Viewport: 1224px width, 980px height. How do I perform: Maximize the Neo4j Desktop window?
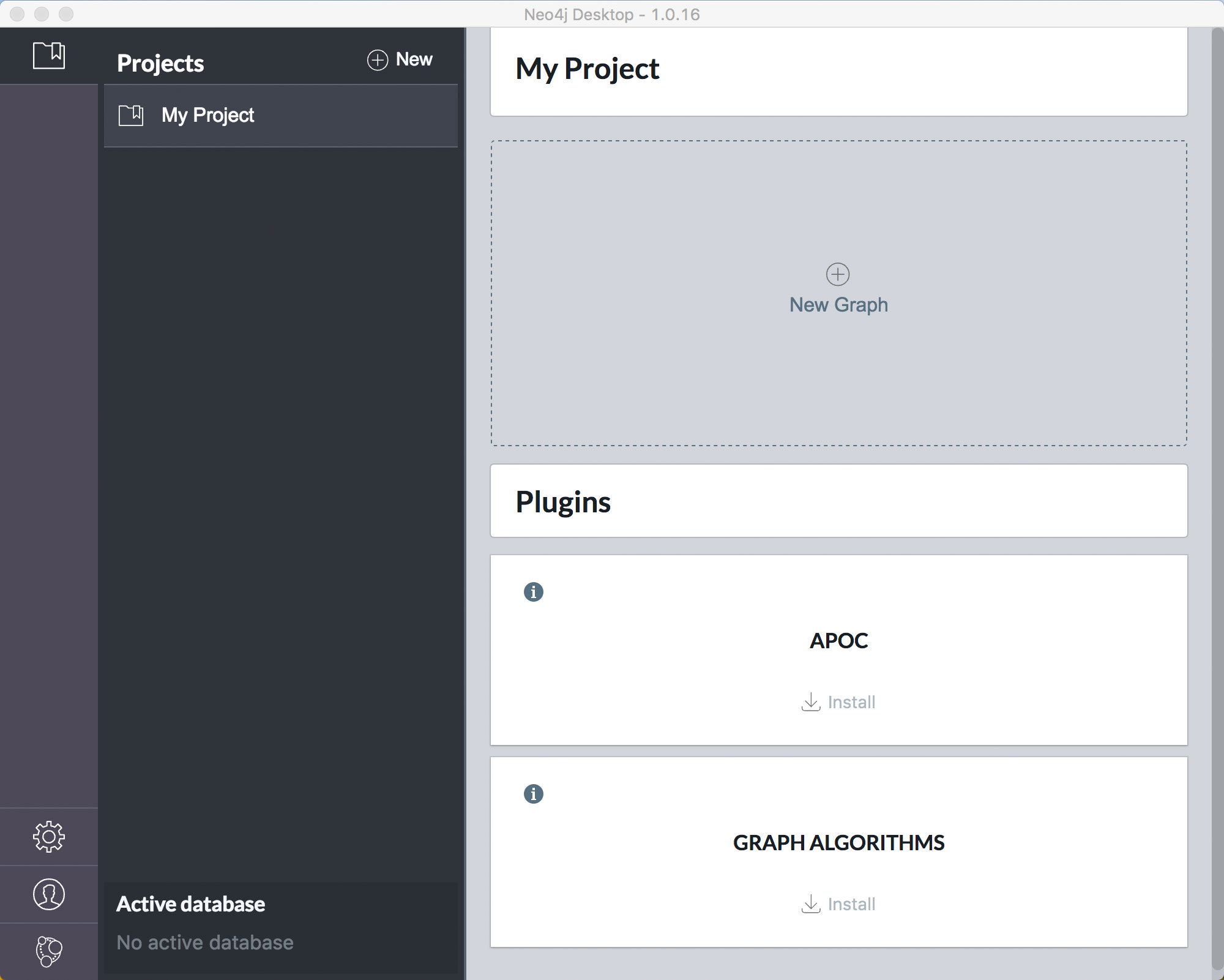(x=66, y=13)
